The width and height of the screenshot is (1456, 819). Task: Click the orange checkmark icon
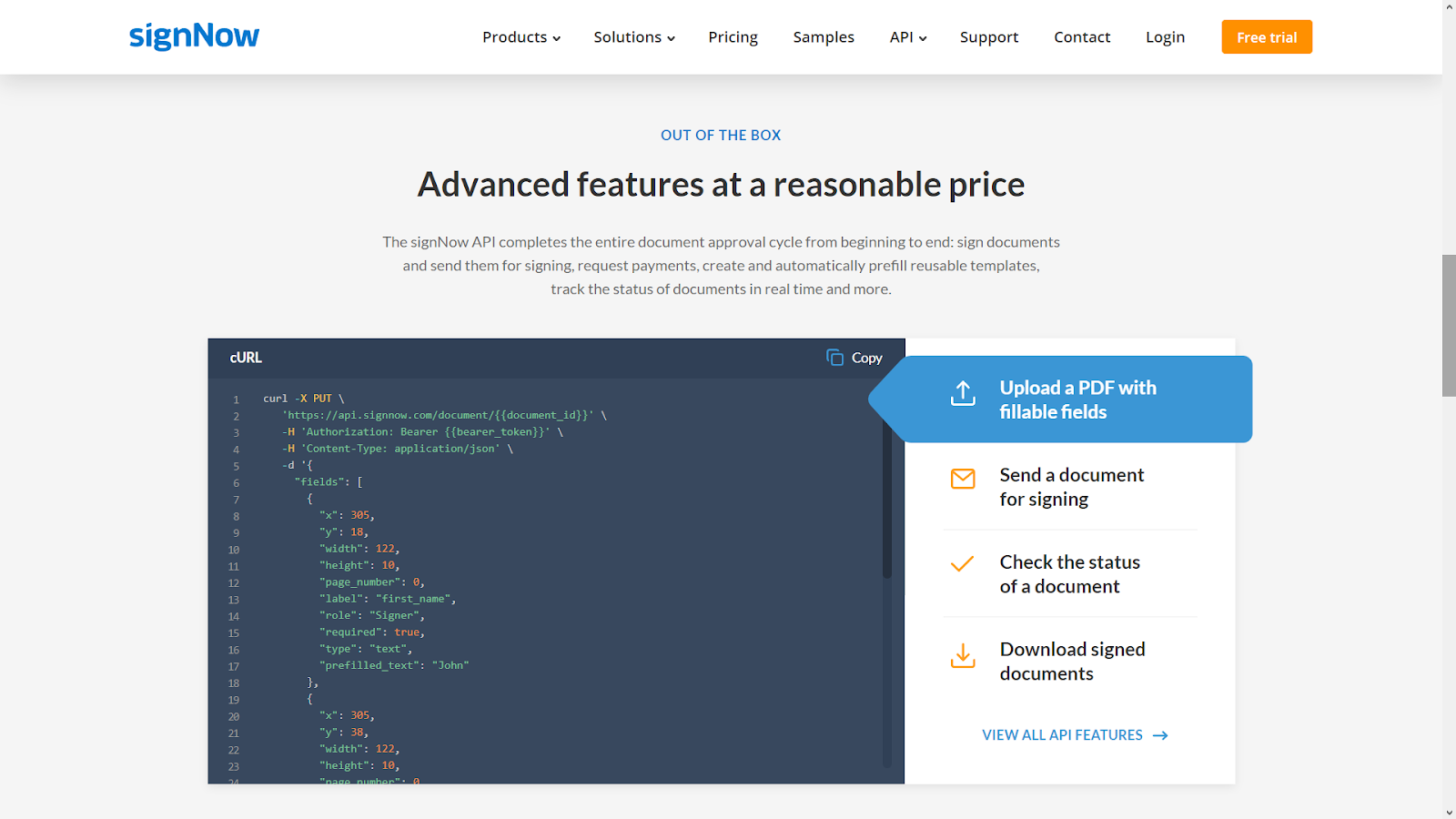962,564
